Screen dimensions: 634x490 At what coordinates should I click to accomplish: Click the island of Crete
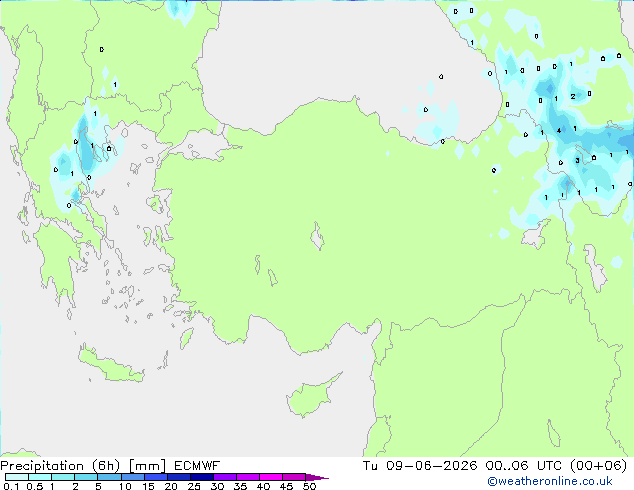(x=110, y=365)
